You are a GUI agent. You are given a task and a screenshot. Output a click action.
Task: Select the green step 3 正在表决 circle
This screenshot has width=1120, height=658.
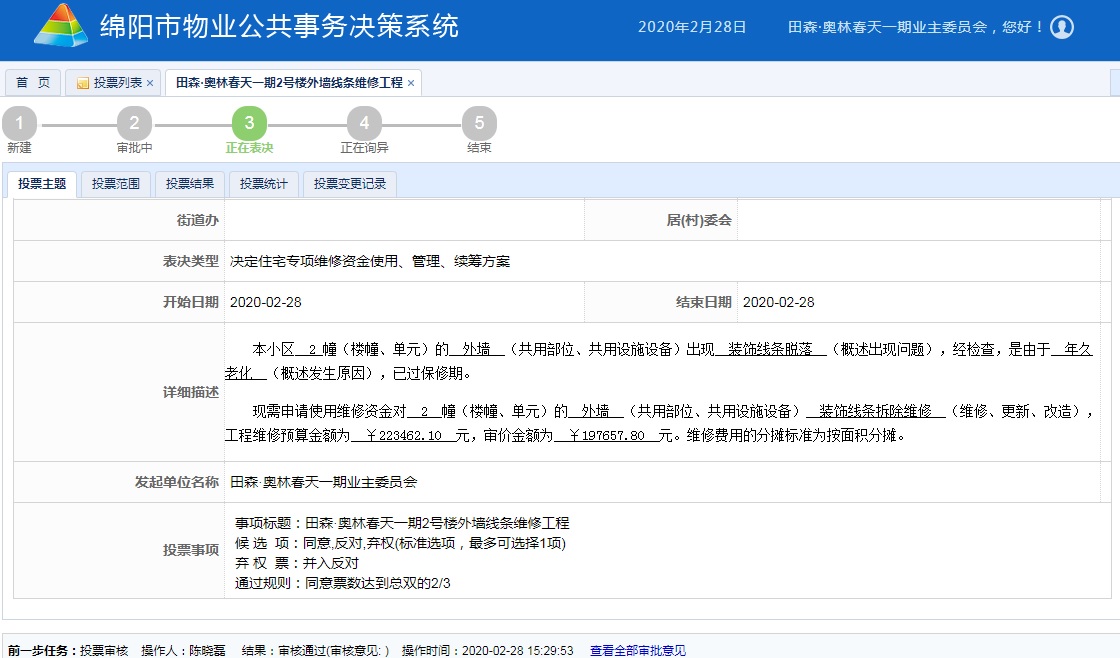(249, 124)
